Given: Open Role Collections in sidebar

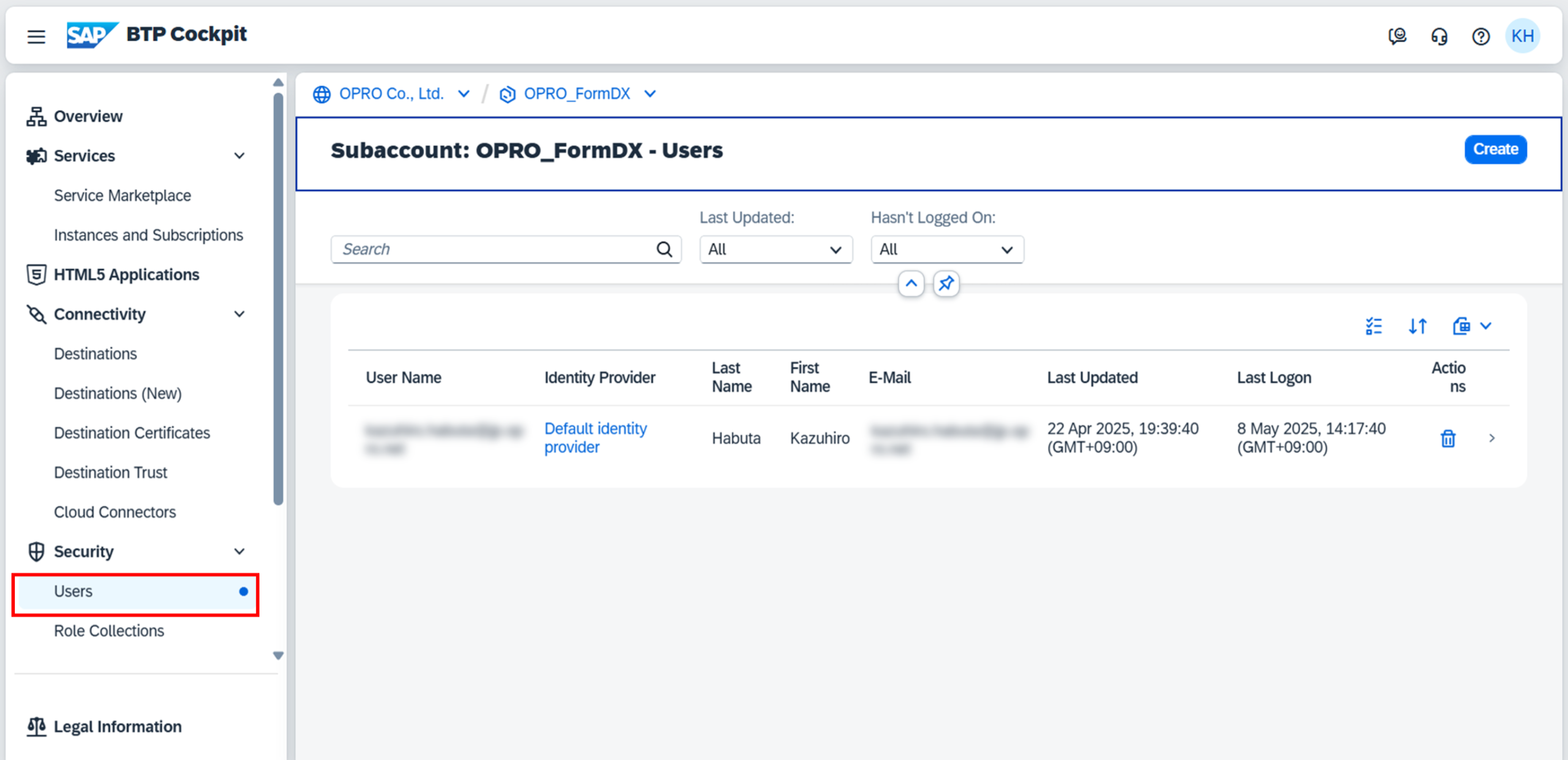Looking at the screenshot, I should [109, 631].
